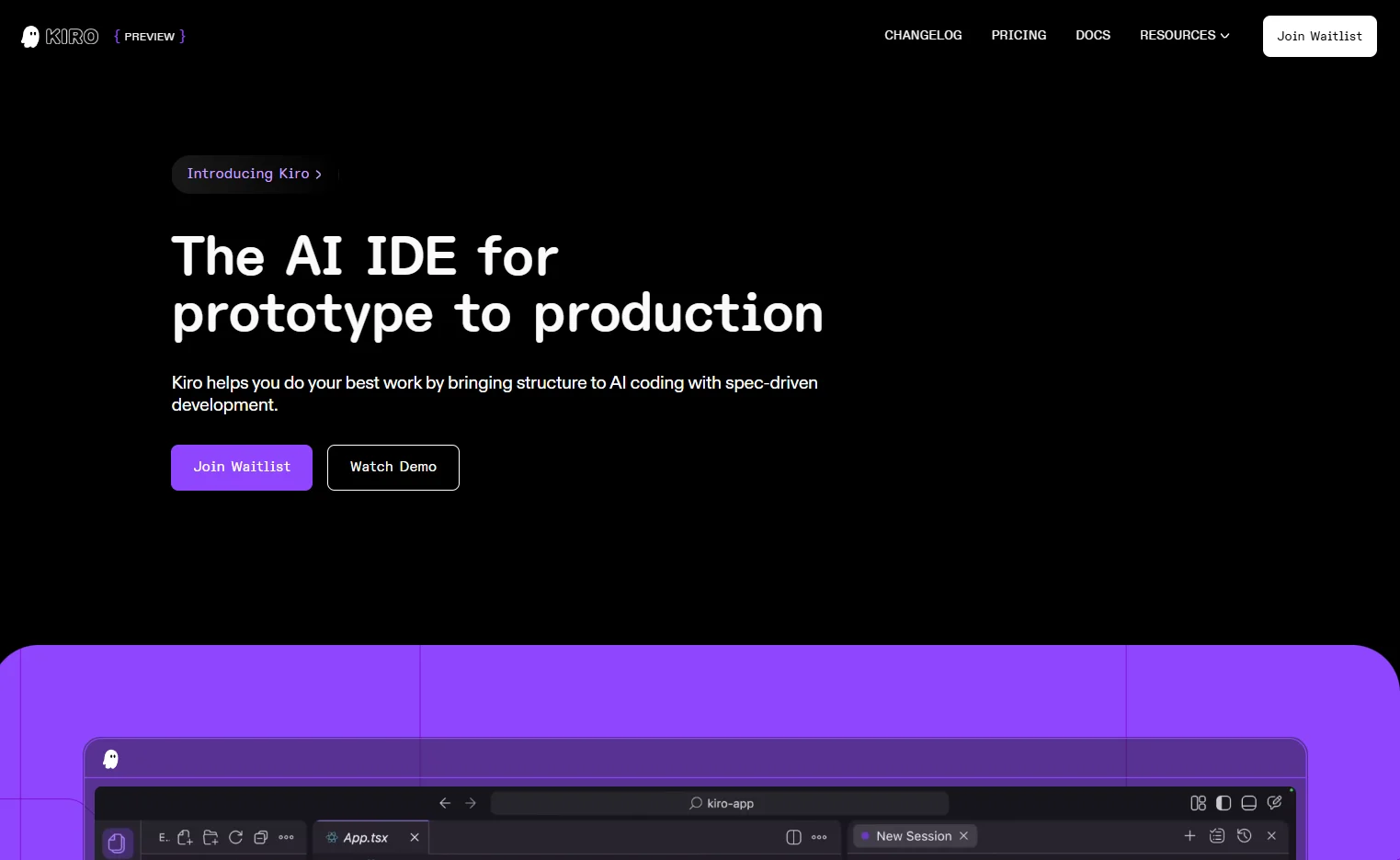Open the DOCS page
This screenshot has height=860, width=1400.
tap(1093, 36)
